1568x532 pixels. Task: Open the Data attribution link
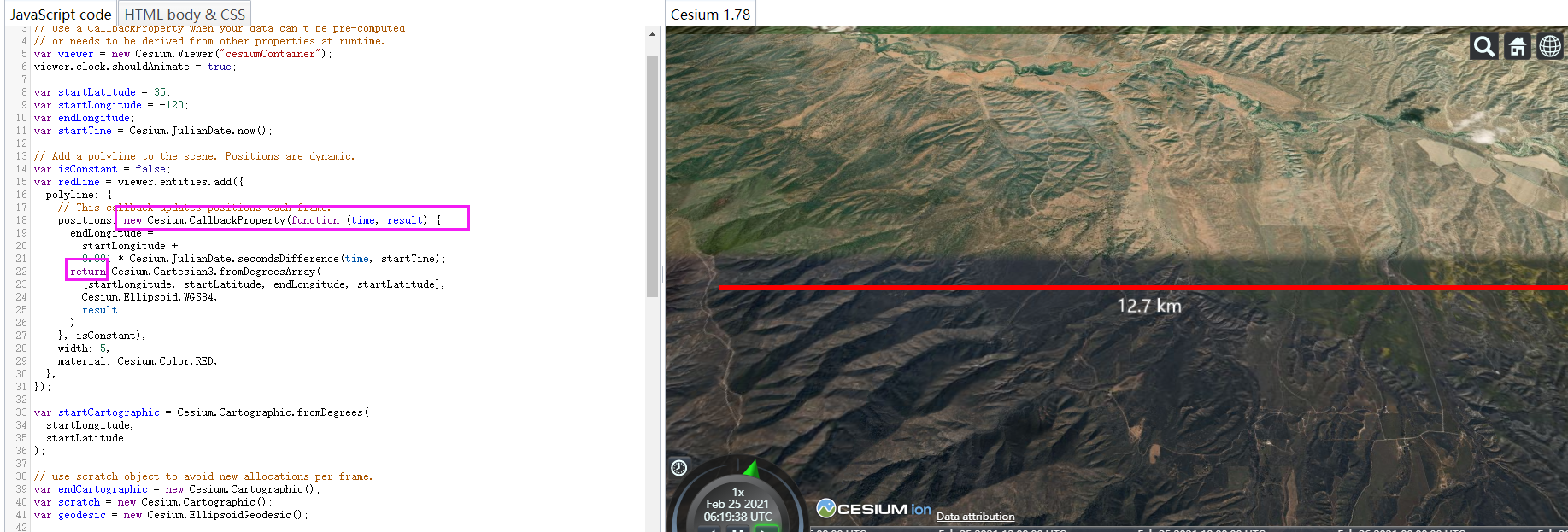(975, 517)
